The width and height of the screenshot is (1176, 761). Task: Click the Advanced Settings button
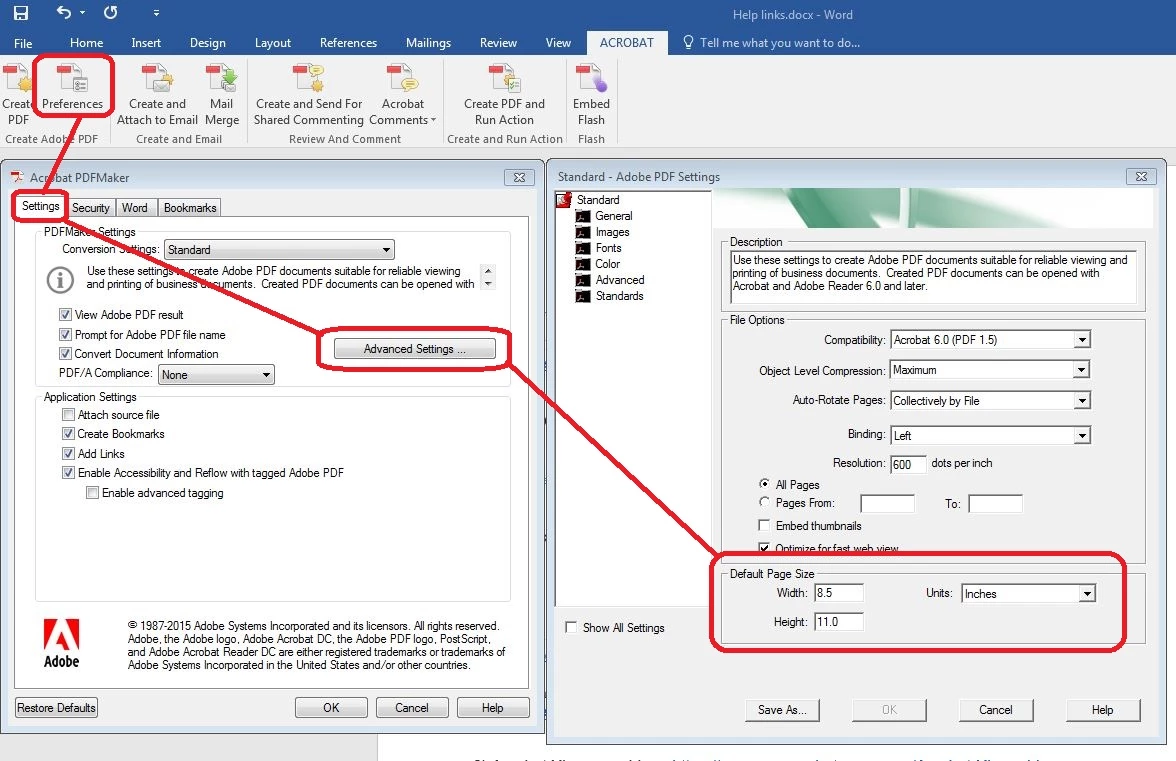pos(415,349)
